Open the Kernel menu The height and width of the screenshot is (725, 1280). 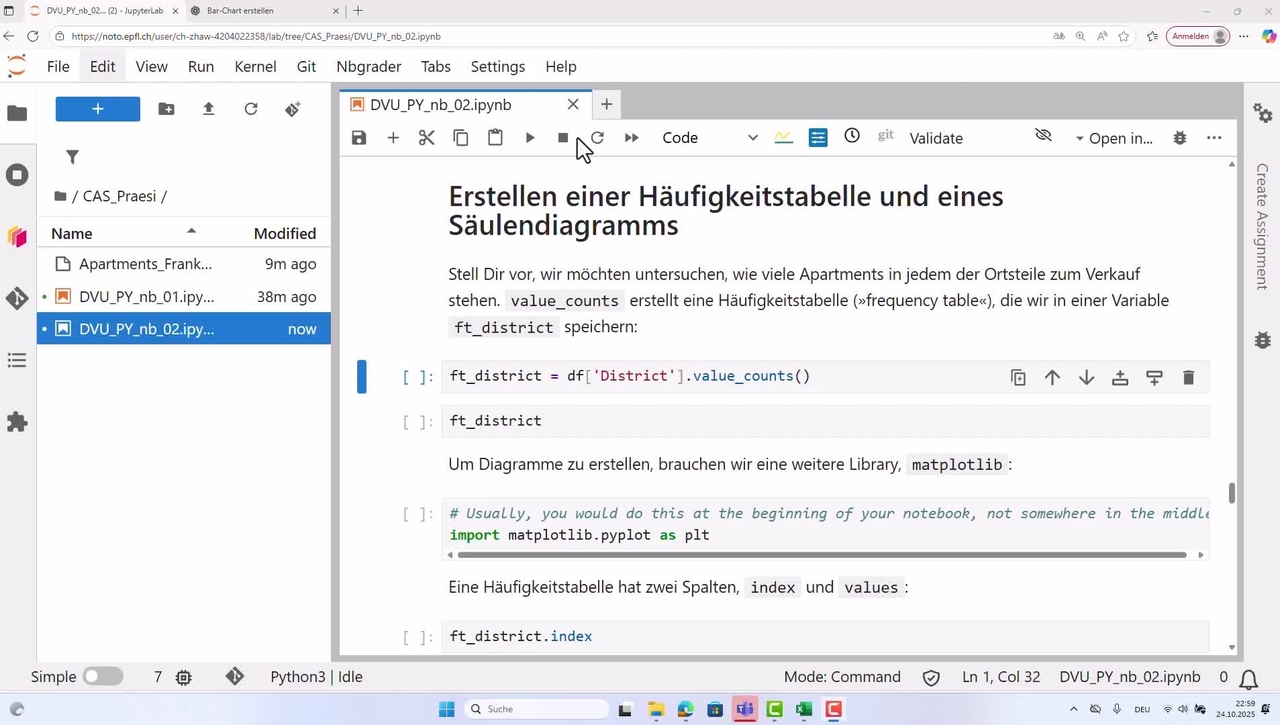click(x=255, y=66)
